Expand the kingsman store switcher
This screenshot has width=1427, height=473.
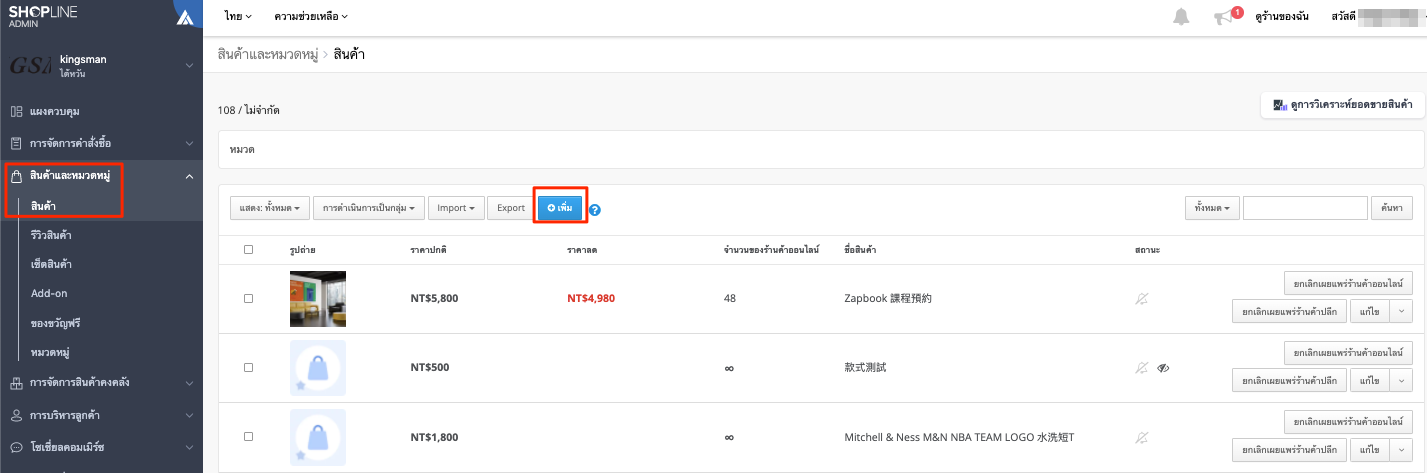189,66
